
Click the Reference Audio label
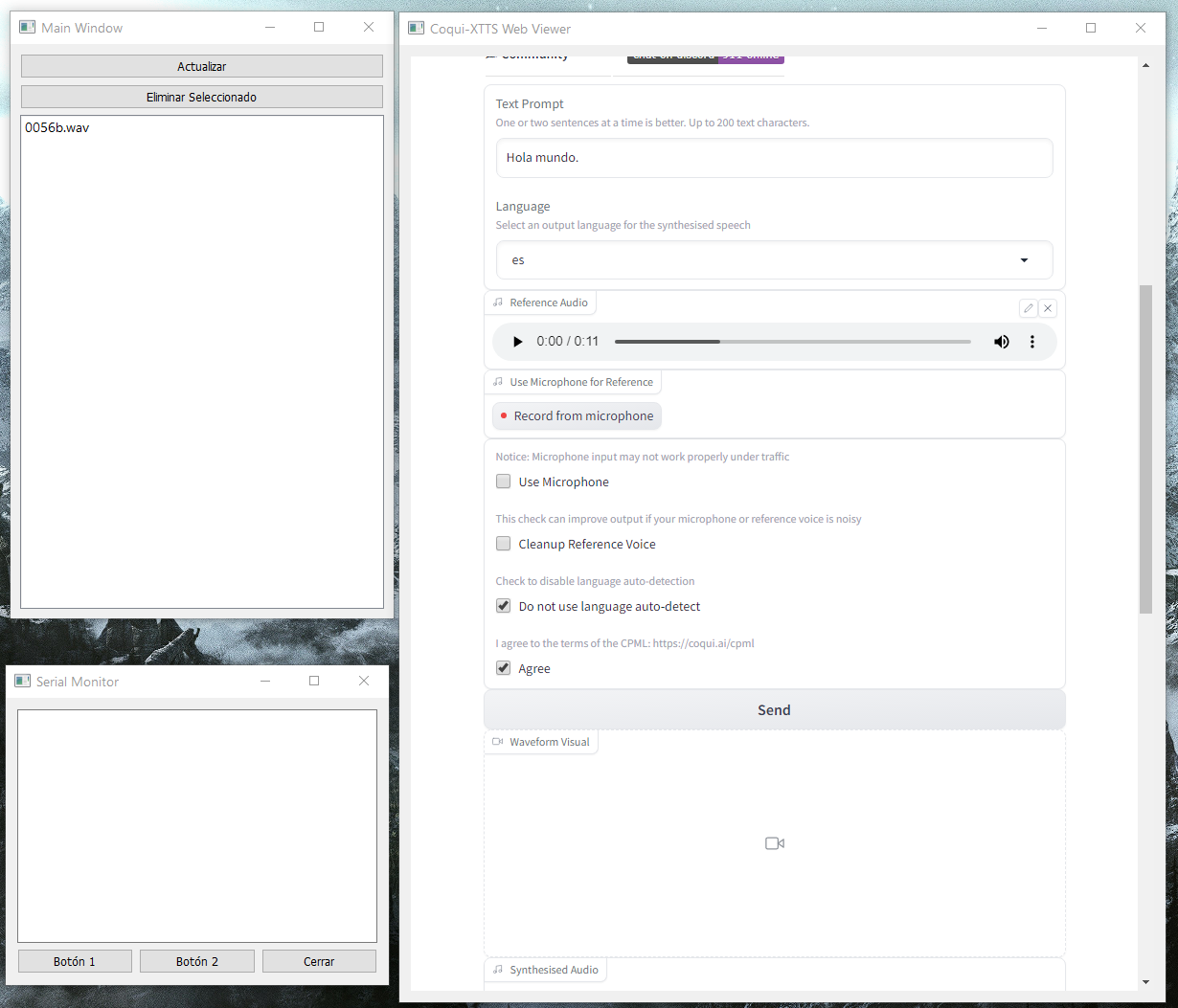tap(541, 302)
